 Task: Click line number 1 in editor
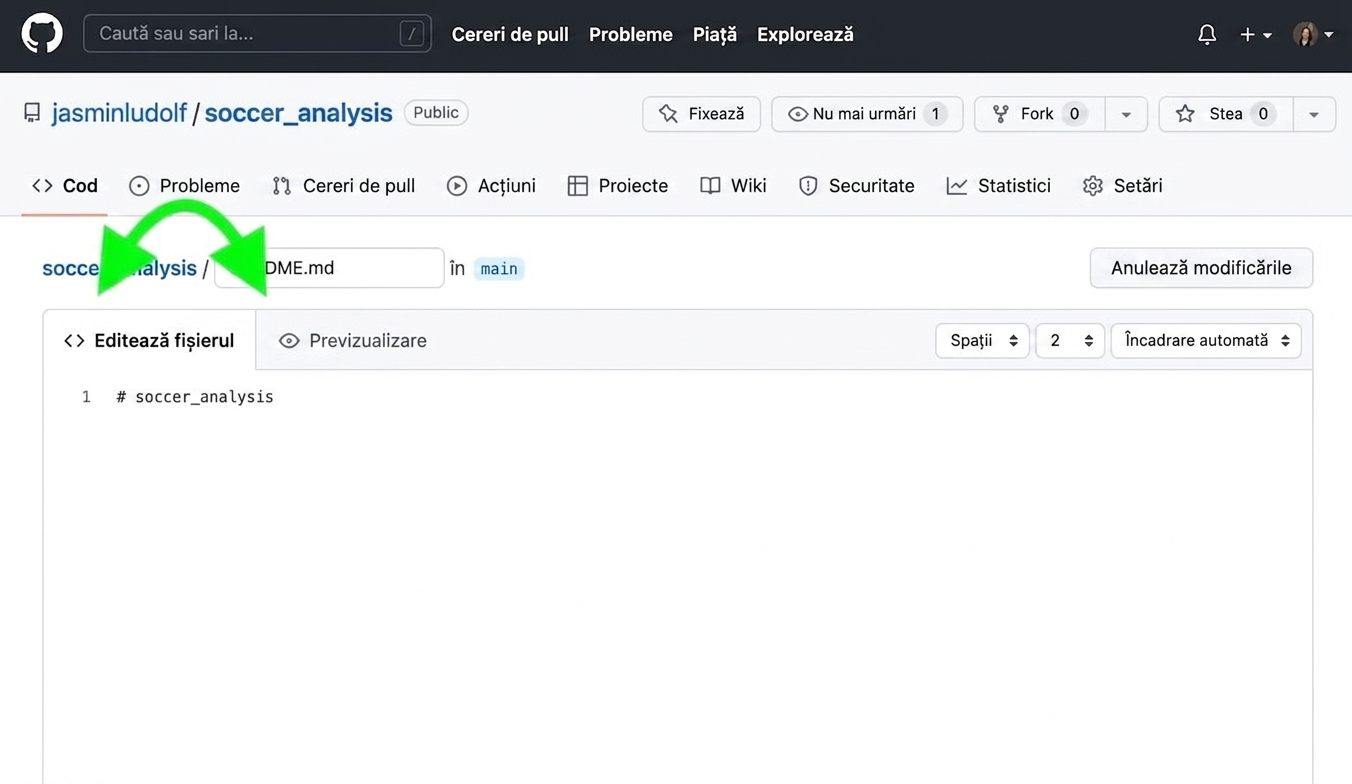pos(86,397)
